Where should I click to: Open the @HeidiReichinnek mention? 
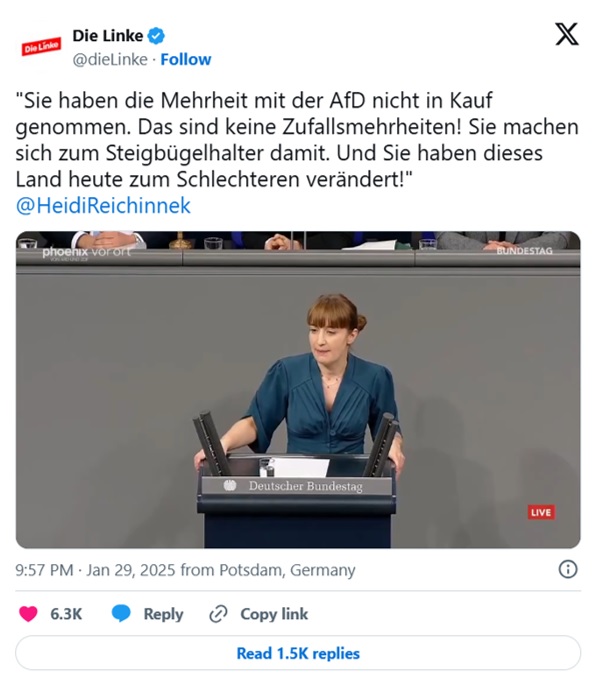[103, 205]
